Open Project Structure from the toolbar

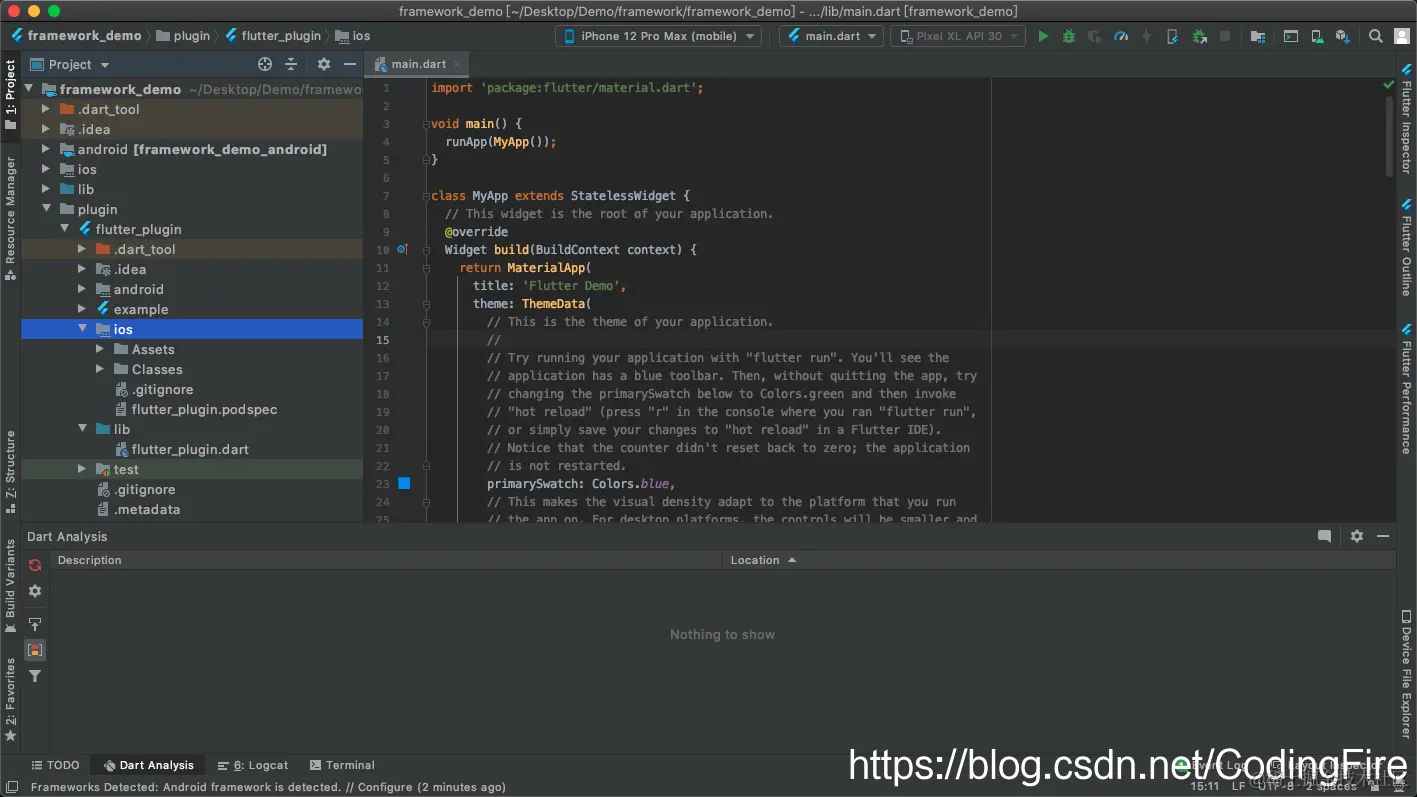(x=1258, y=36)
